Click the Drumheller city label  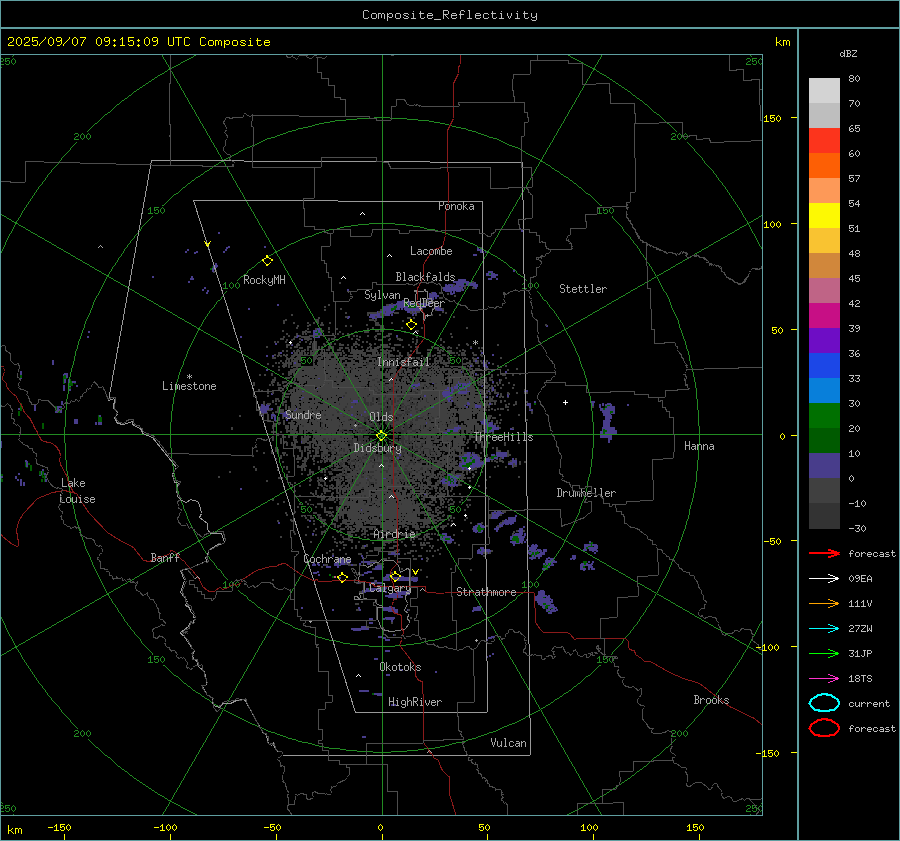click(586, 493)
